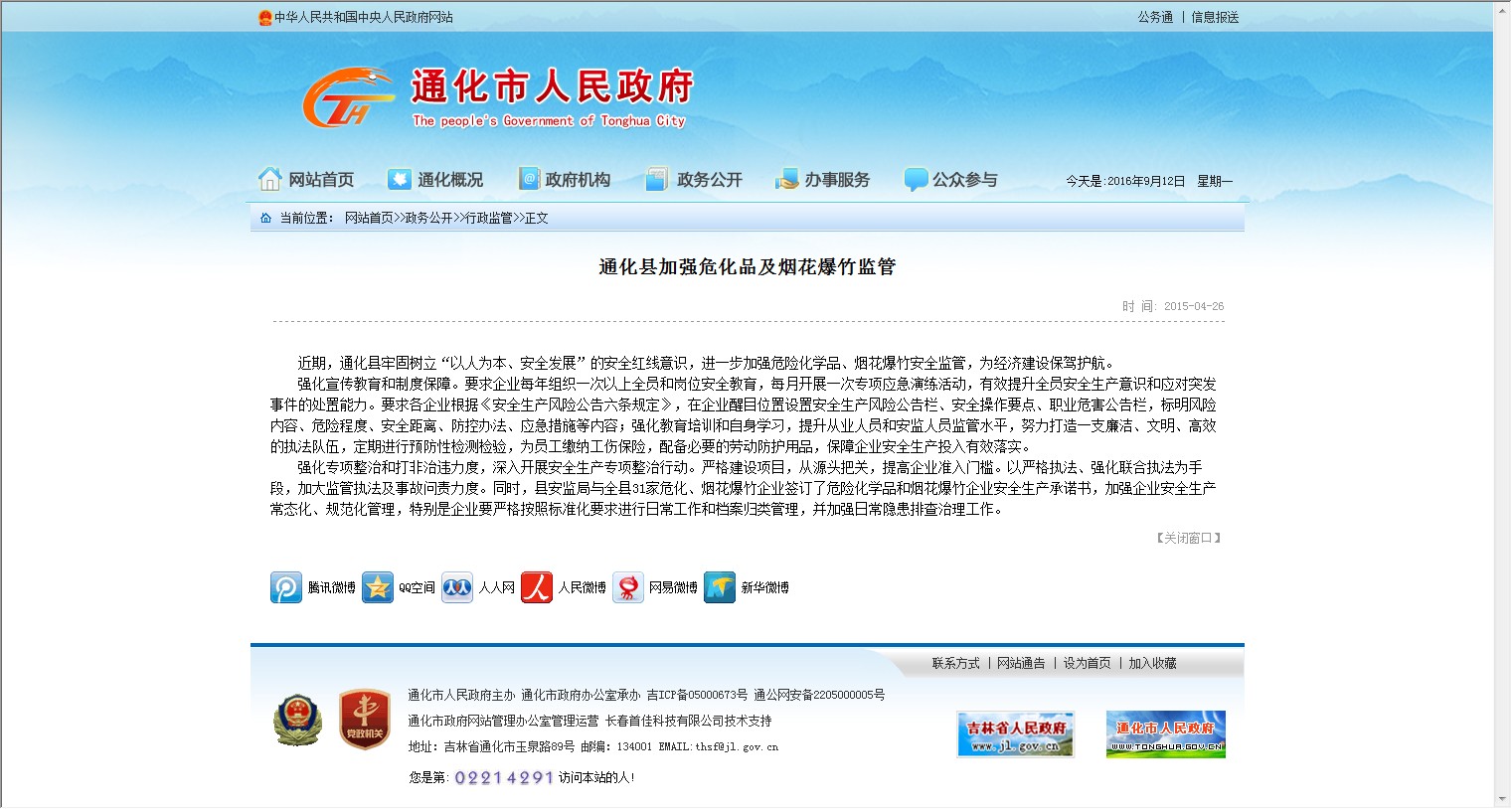Click the 关闭窗口 link
The image size is (1512, 809).
click(x=1189, y=538)
